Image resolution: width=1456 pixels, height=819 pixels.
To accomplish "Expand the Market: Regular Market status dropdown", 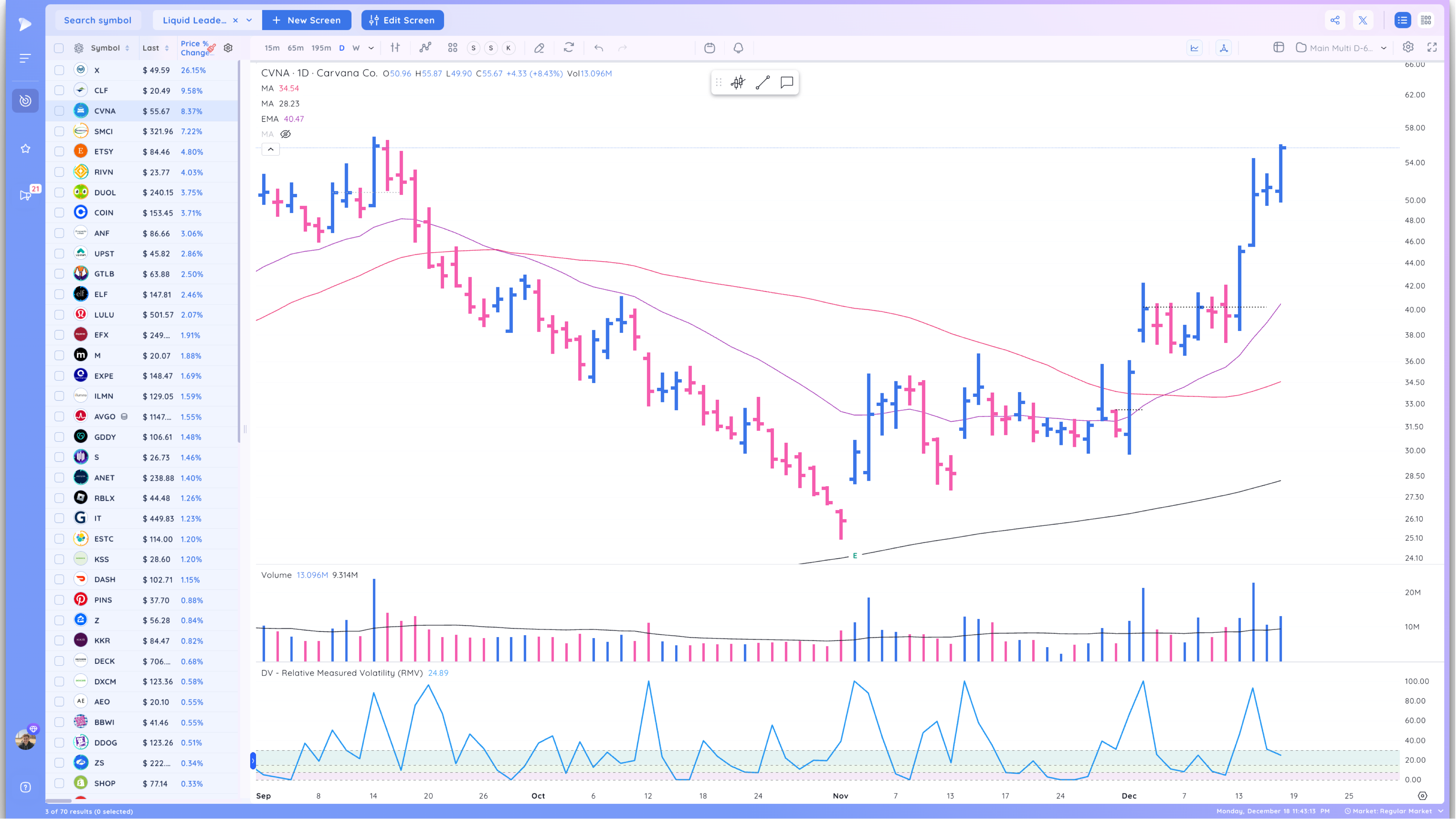I will tap(1441, 811).
